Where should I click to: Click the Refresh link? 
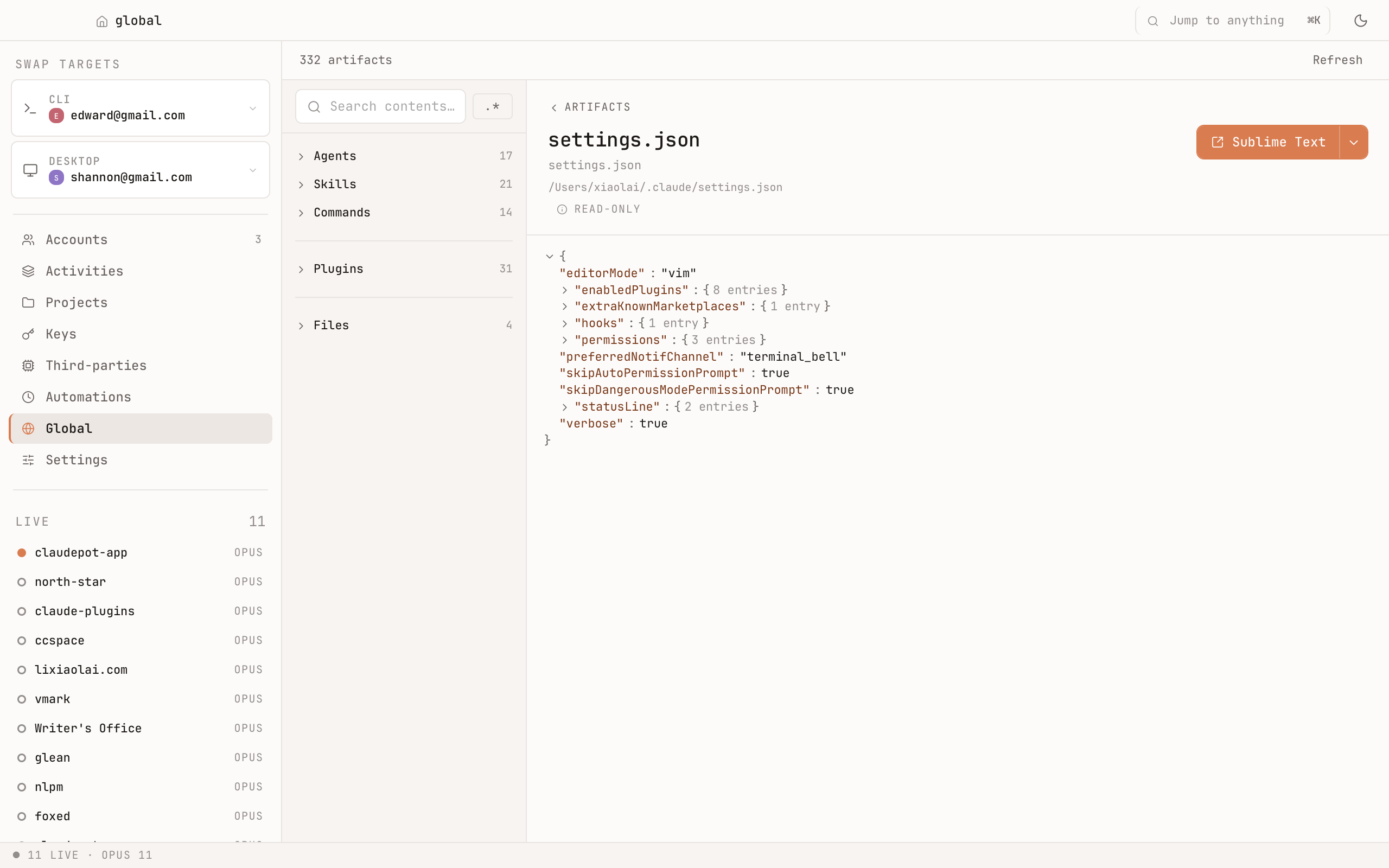pyautogui.click(x=1337, y=60)
